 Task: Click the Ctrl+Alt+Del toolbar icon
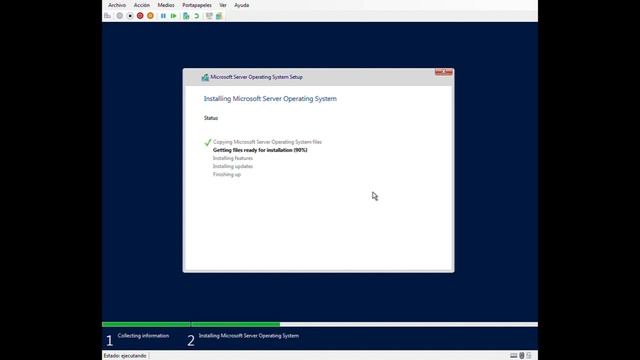[107, 16]
